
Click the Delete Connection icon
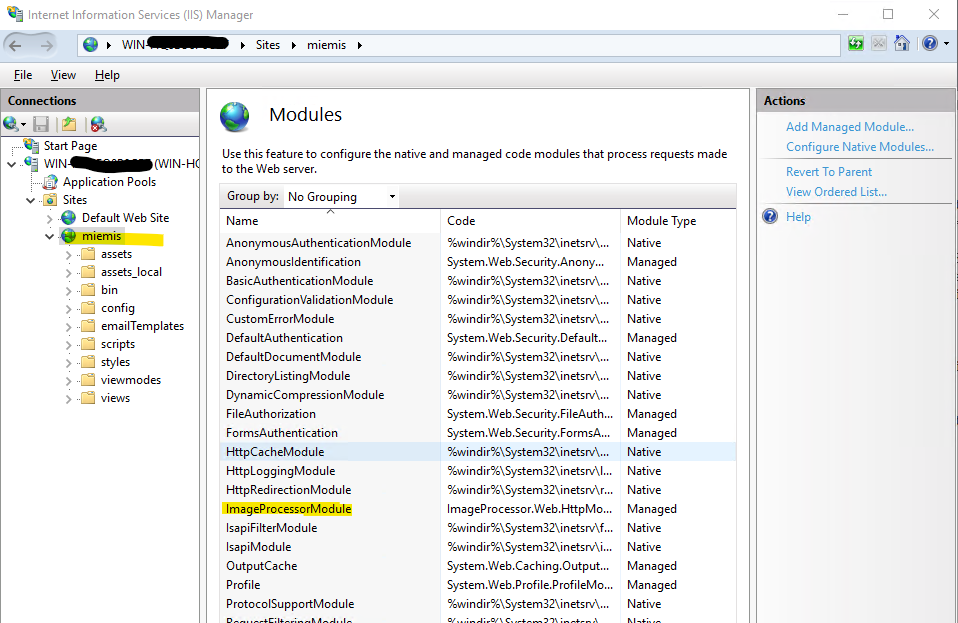(98, 124)
